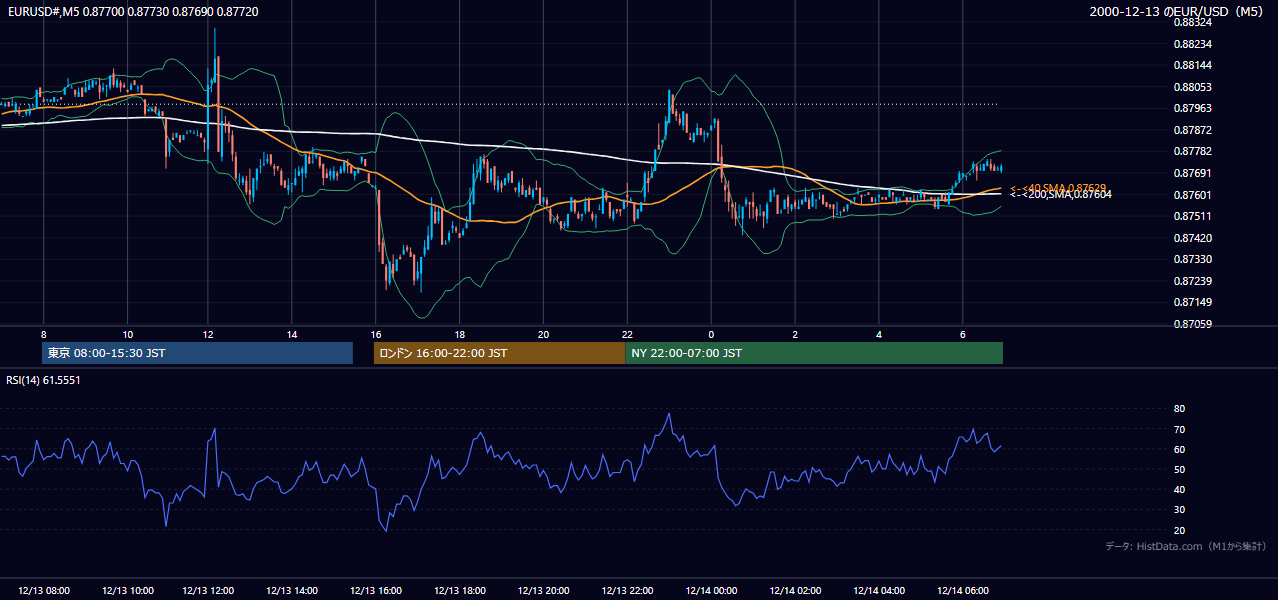Viewport: 1278px width, 600px height.
Task: Select the London 16:00-22:00 JST session bar
Action: (499, 353)
